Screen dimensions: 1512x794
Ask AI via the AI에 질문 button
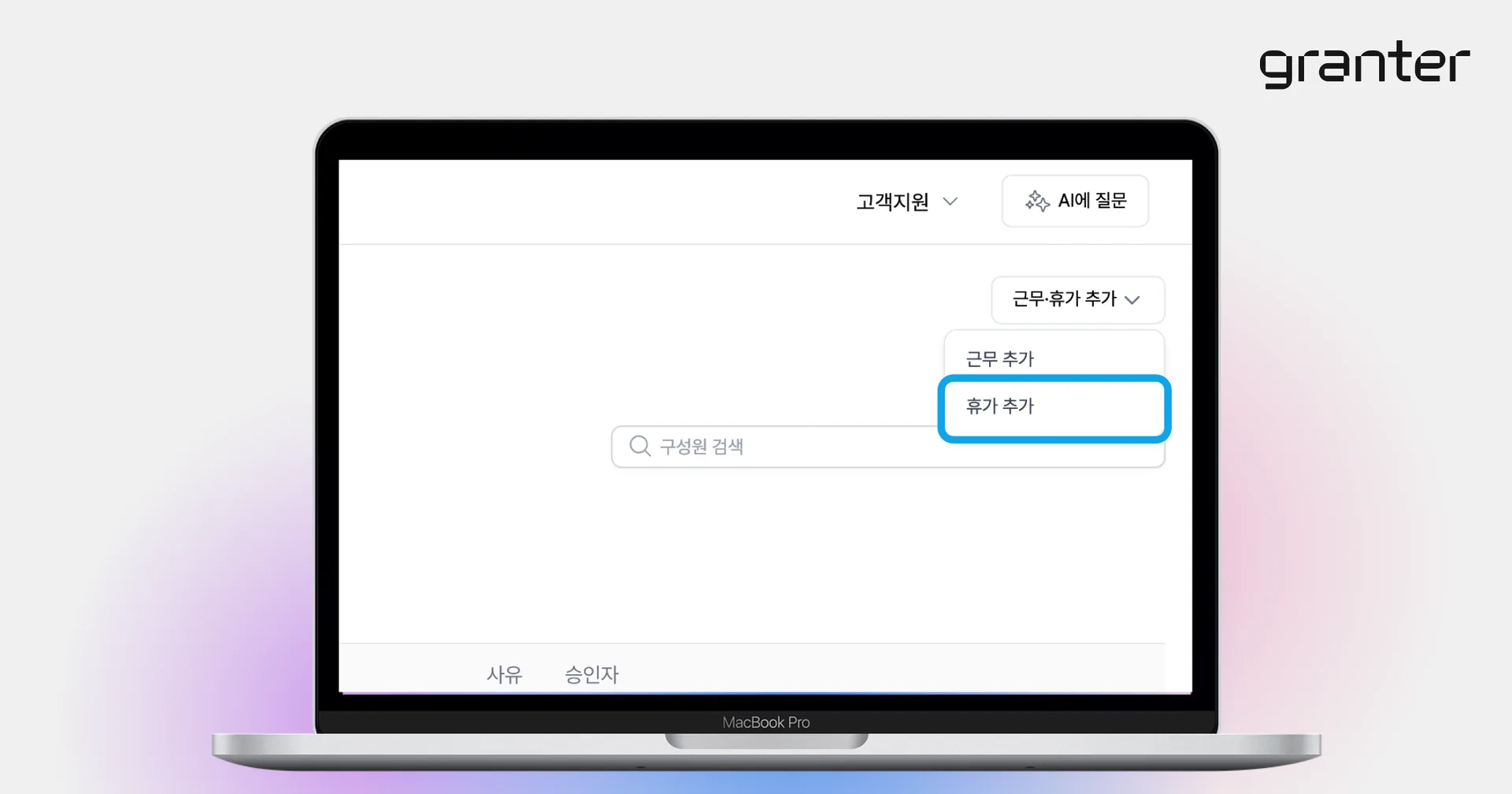(x=1075, y=201)
